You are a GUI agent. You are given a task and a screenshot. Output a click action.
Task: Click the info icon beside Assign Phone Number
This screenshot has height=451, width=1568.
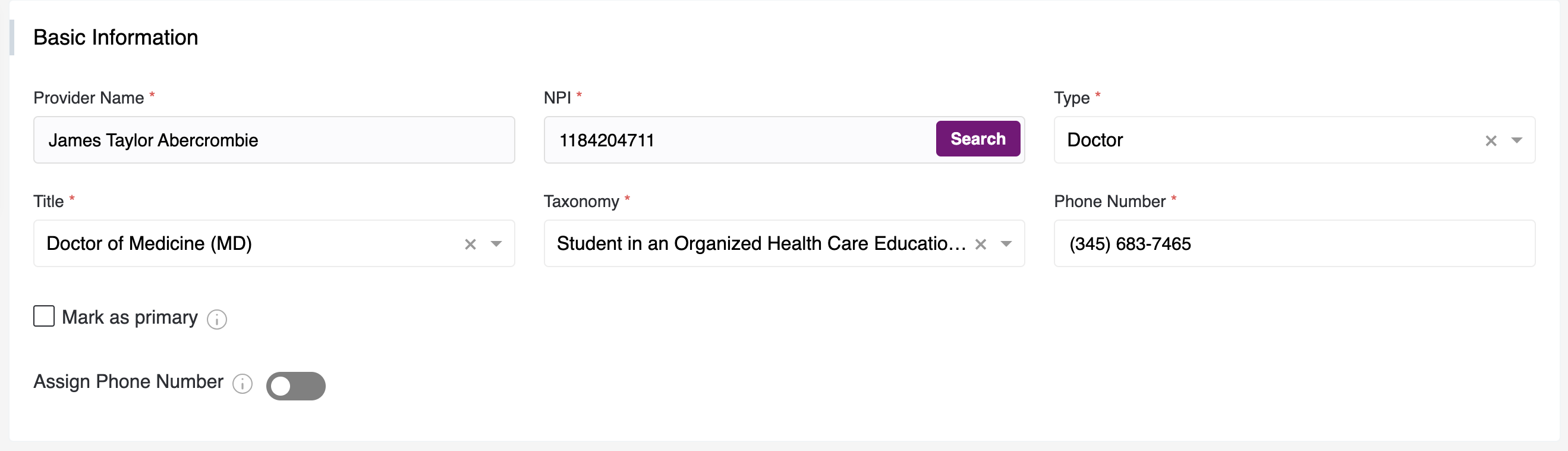(243, 383)
